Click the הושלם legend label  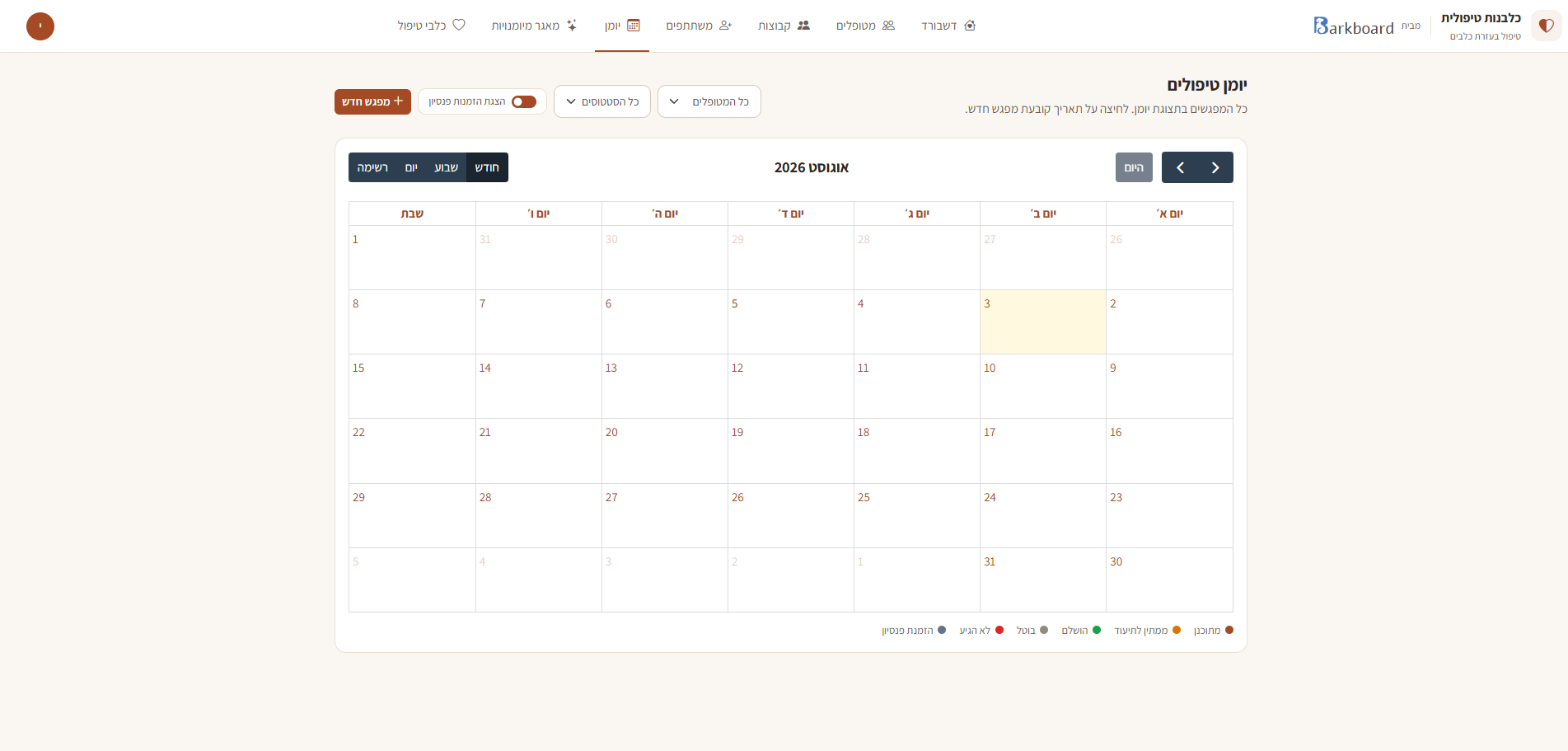pyautogui.click(x=1074, y=631)
